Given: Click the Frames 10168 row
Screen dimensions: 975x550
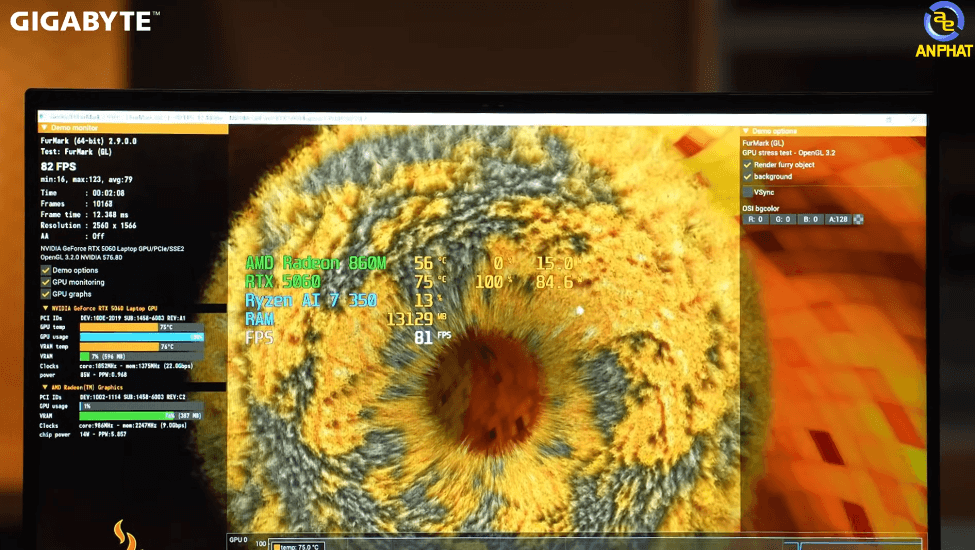Looking at the screenshot, I should pos(76,204).
